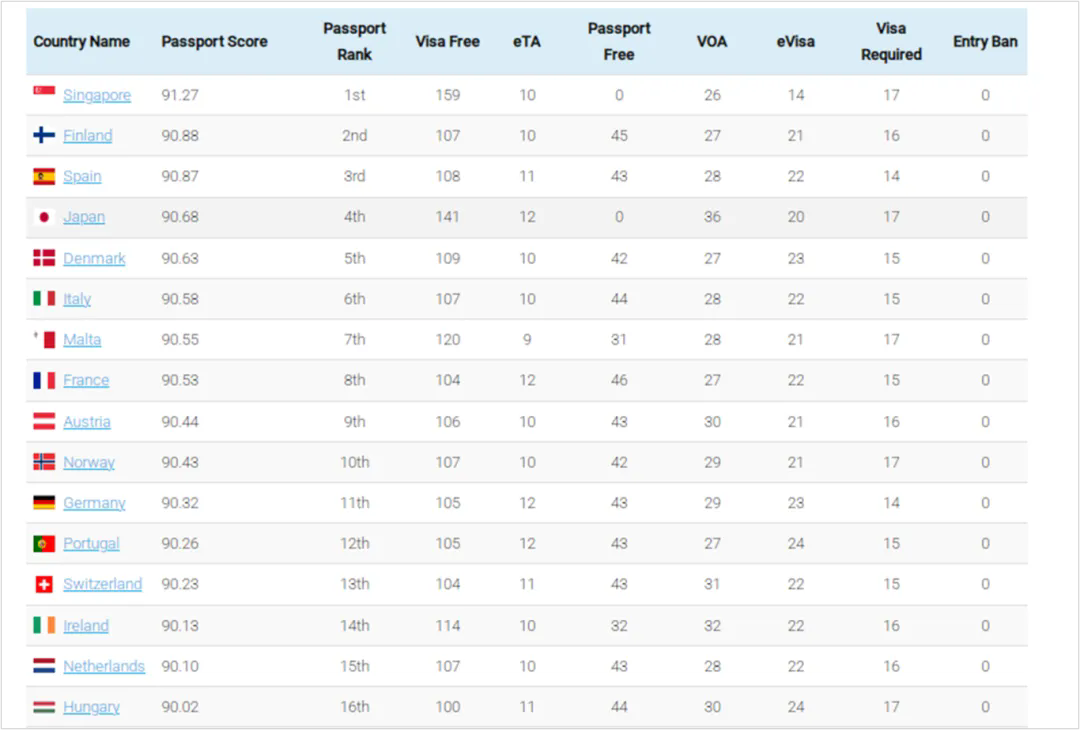Viewport: 1080px width, 730px height.
Task: Select Japan's VOA value 36
Action: (x=712, y=217)
